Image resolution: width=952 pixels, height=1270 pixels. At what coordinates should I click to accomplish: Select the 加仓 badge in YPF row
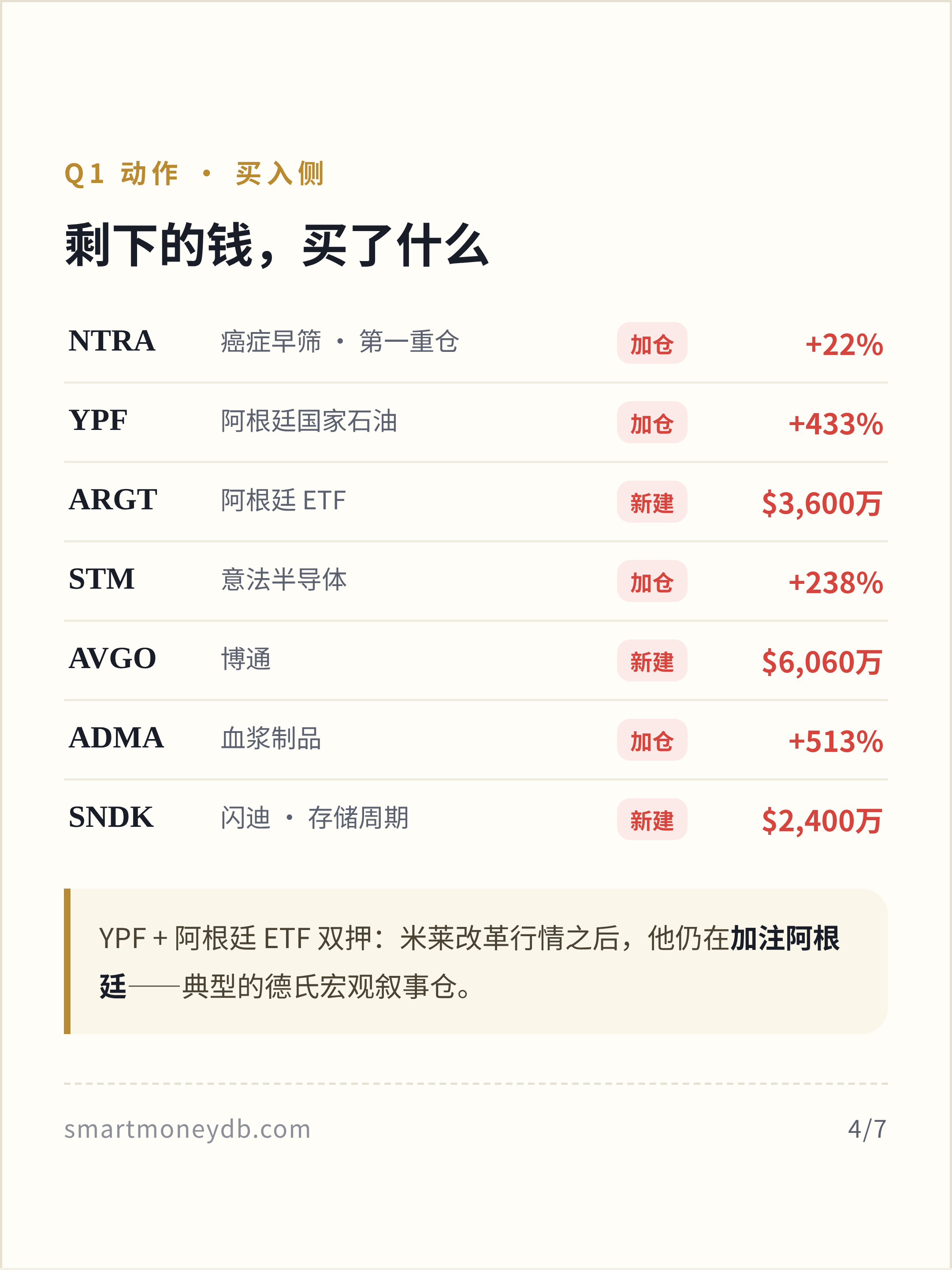pyautogui.click(x=652, y=422)
